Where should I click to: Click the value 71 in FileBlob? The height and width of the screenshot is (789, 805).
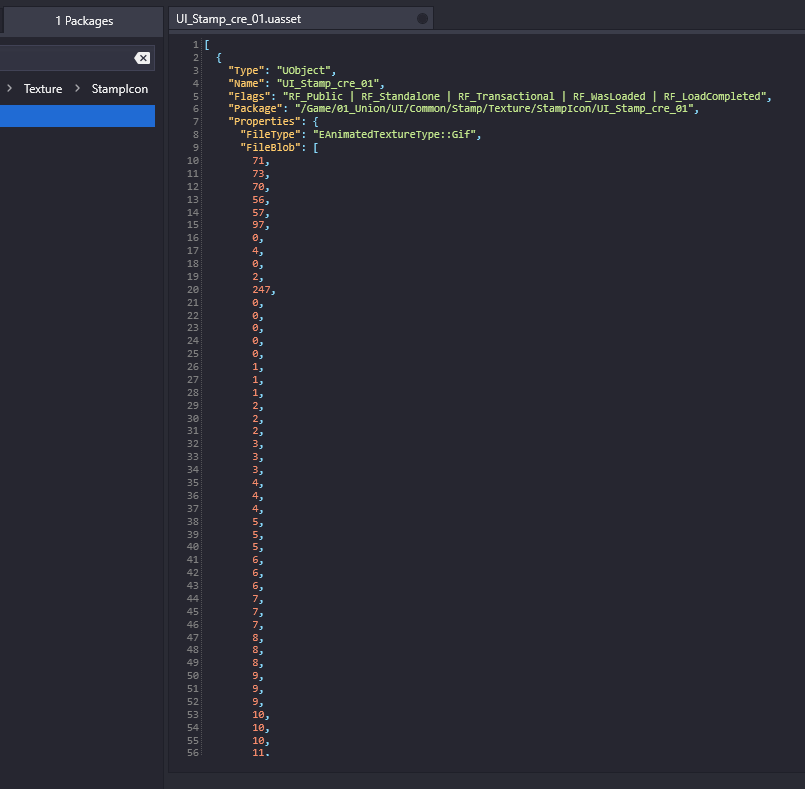[x=258, y=161]
